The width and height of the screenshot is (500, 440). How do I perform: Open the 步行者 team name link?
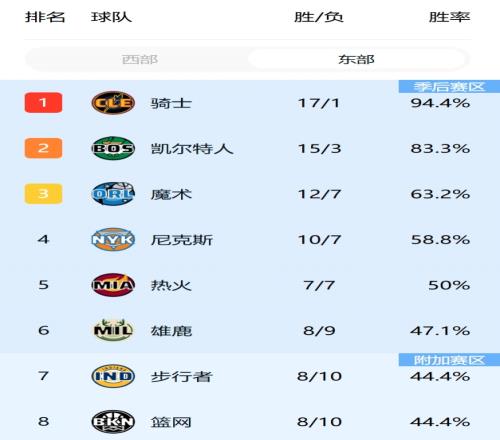[x=181, y=377]
